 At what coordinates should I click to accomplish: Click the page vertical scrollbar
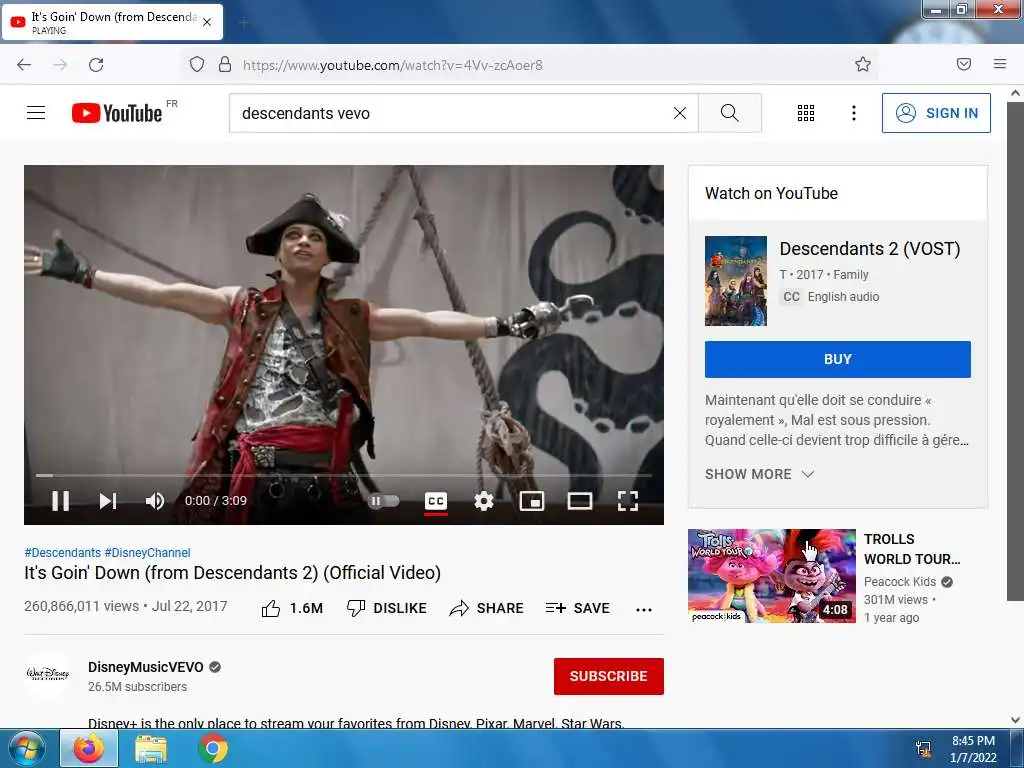click(x=1015, y=353)
